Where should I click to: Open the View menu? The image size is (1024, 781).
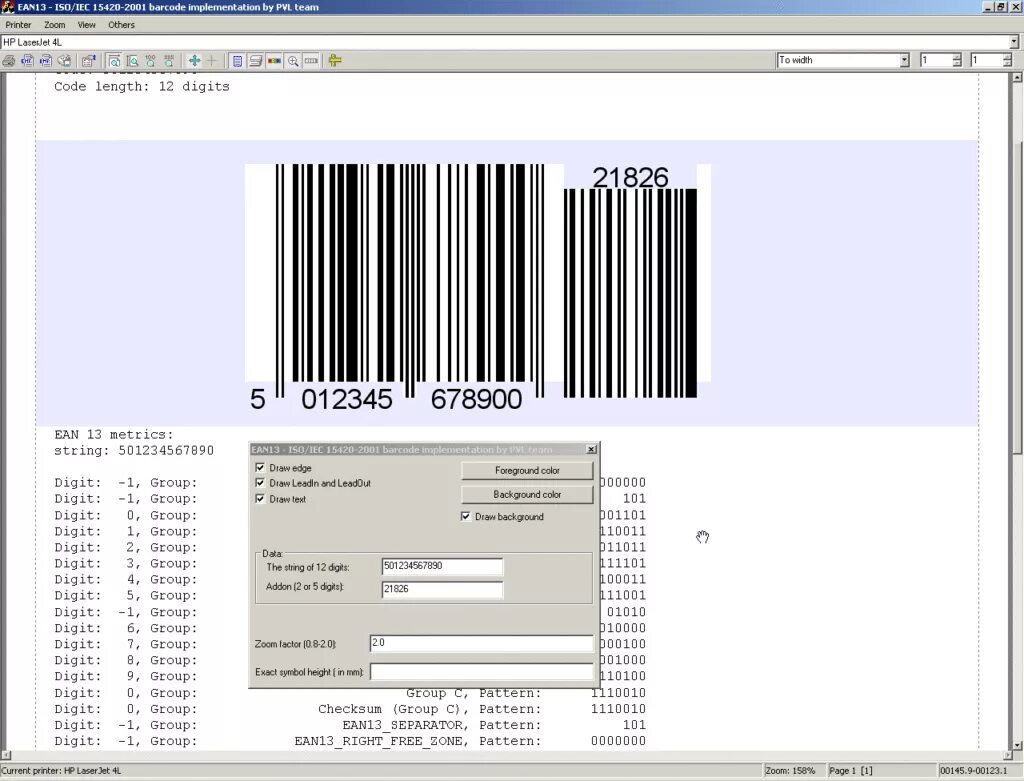coord(87,25)
